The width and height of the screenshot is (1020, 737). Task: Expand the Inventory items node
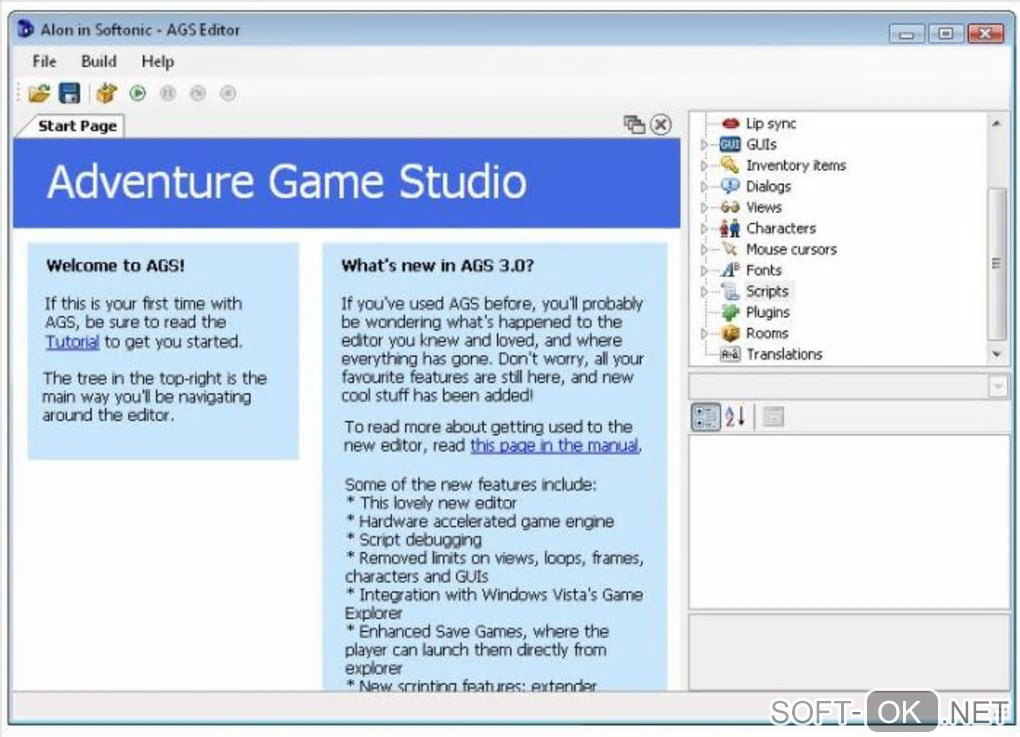704,165
